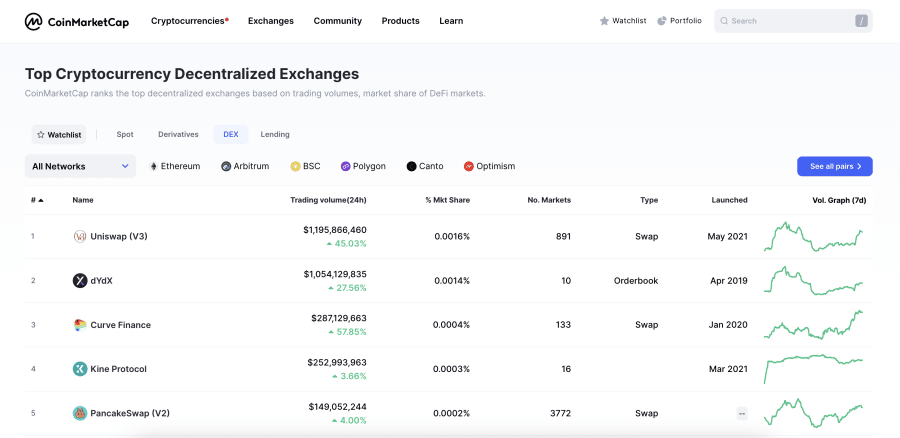Click the Curve Finance logo icon
The image size is (900, 438).
[80, 325]
